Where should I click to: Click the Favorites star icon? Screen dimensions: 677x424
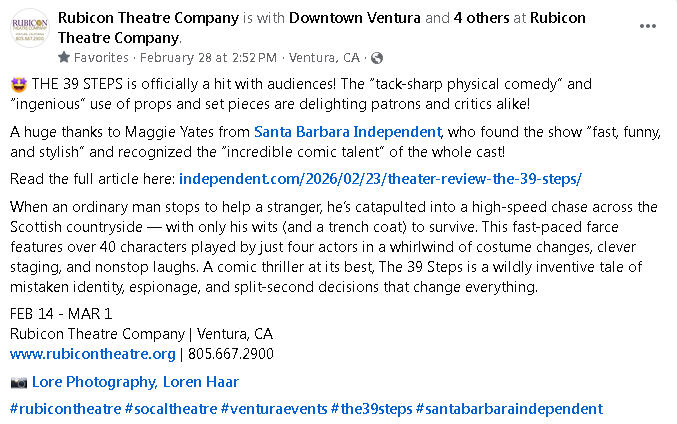[x=65, y=58]
